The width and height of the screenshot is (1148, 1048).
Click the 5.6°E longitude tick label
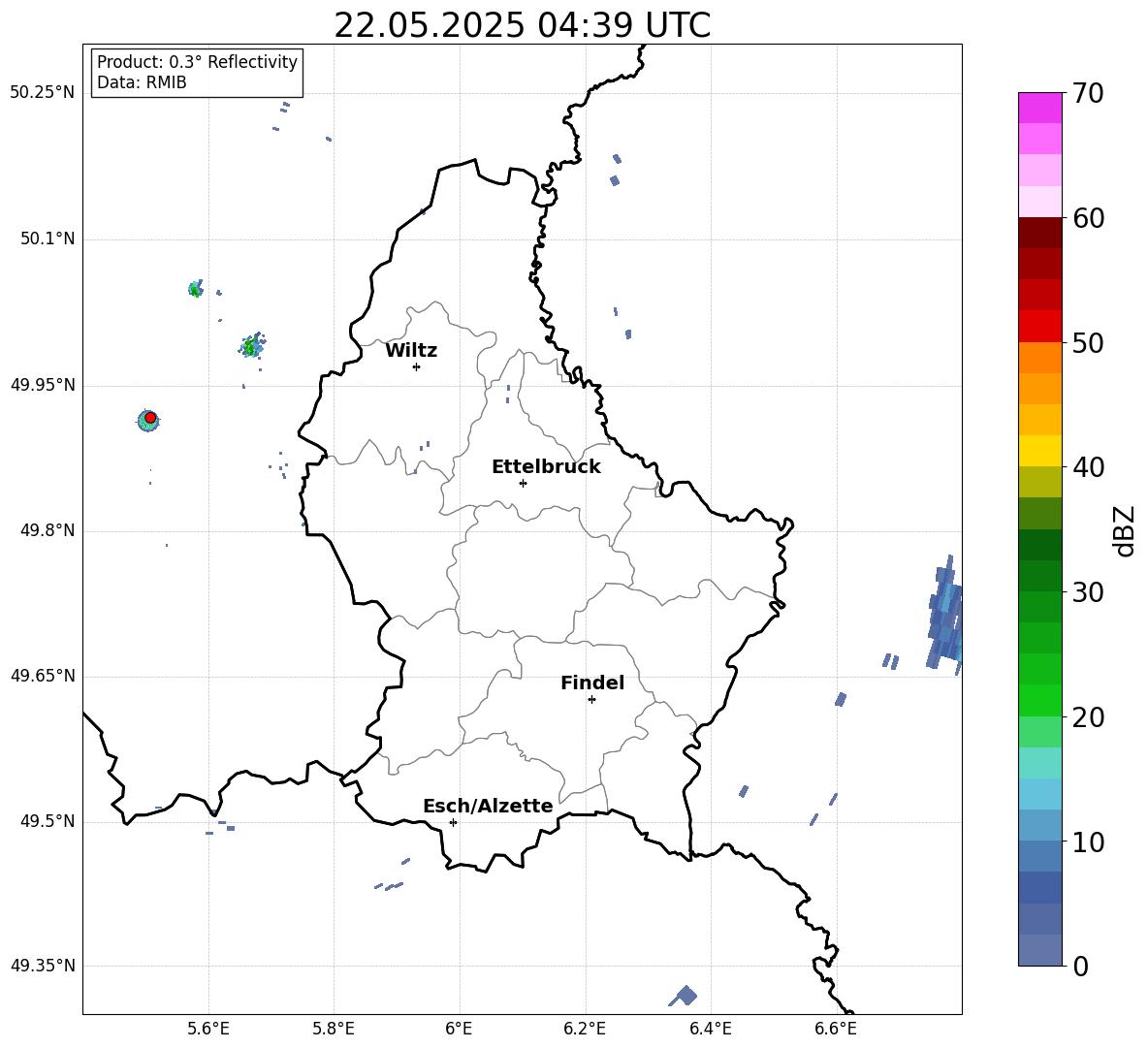[x=208, y=1029]
